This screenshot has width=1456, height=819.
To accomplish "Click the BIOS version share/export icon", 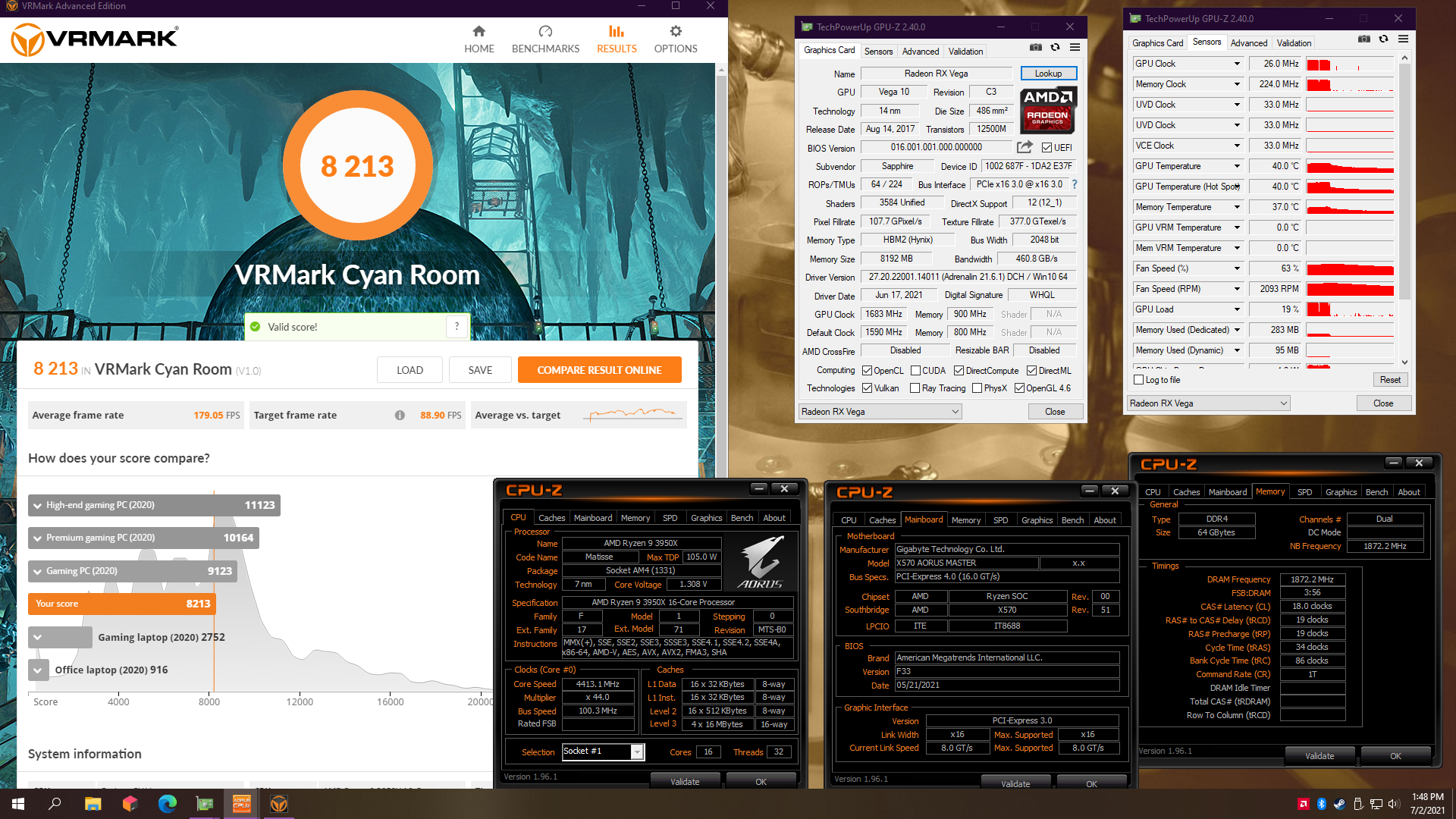I will 1025,147.
